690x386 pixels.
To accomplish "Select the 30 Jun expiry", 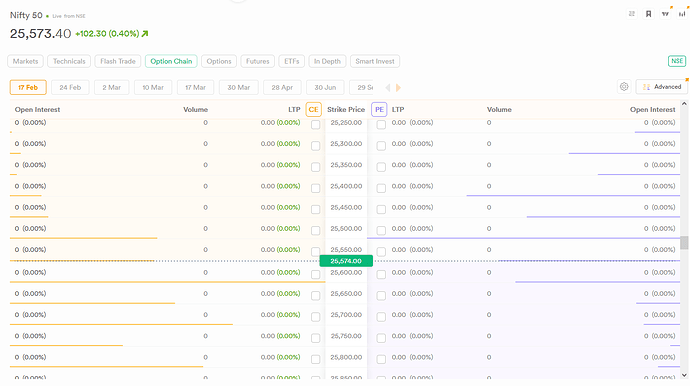I will [325, 87].
